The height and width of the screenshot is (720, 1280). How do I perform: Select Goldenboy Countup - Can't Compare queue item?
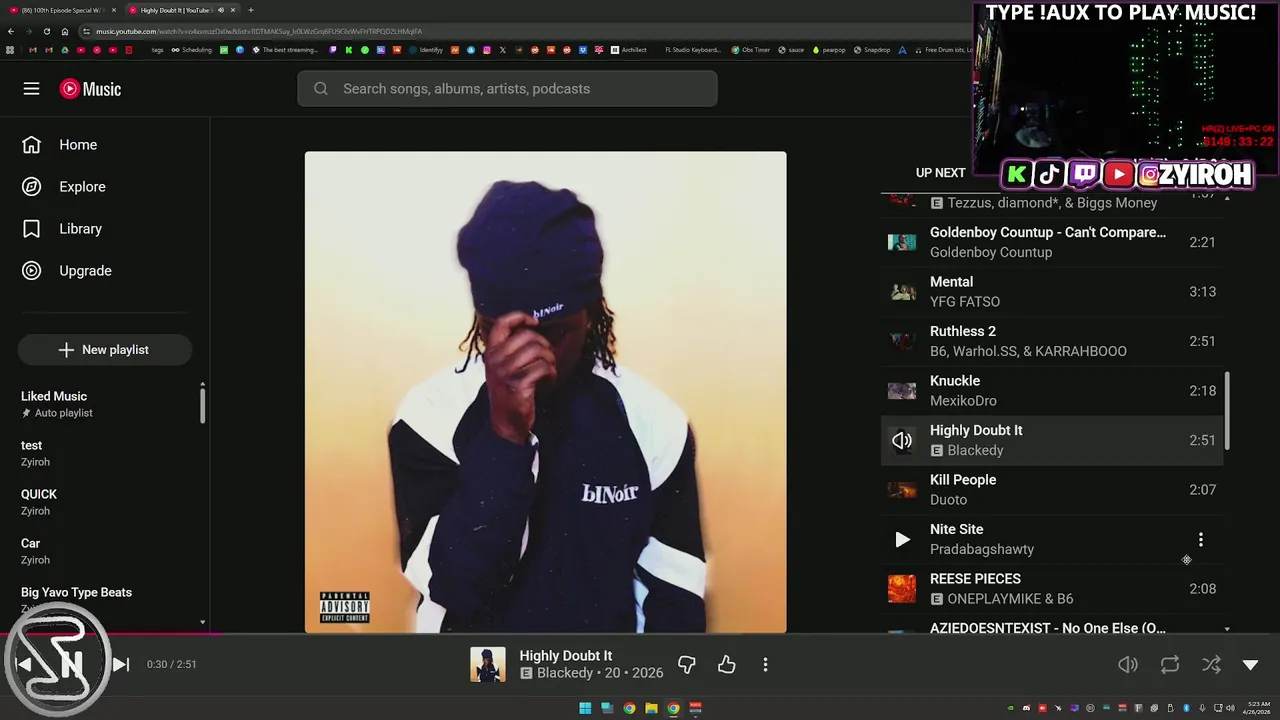point(1052,242)
